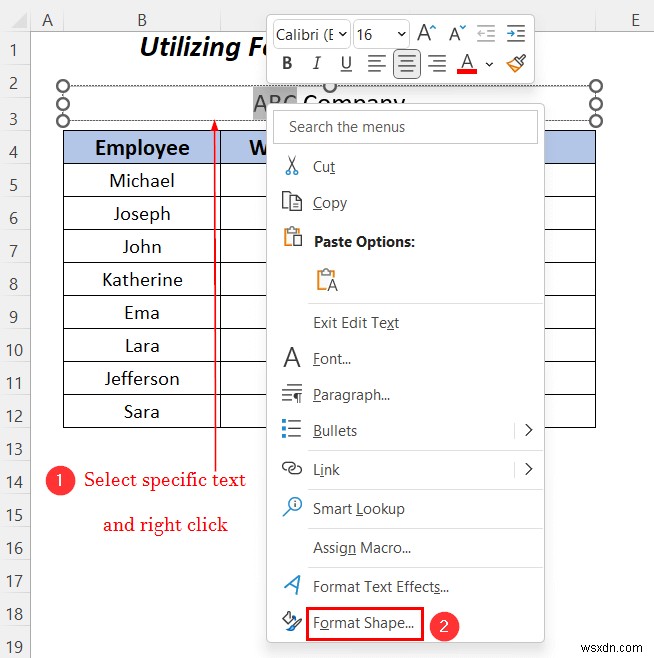Image resolution: width=654 pixels, height=658 pixels.
Task: Click the chain Link icon
Action: [292, 467]
